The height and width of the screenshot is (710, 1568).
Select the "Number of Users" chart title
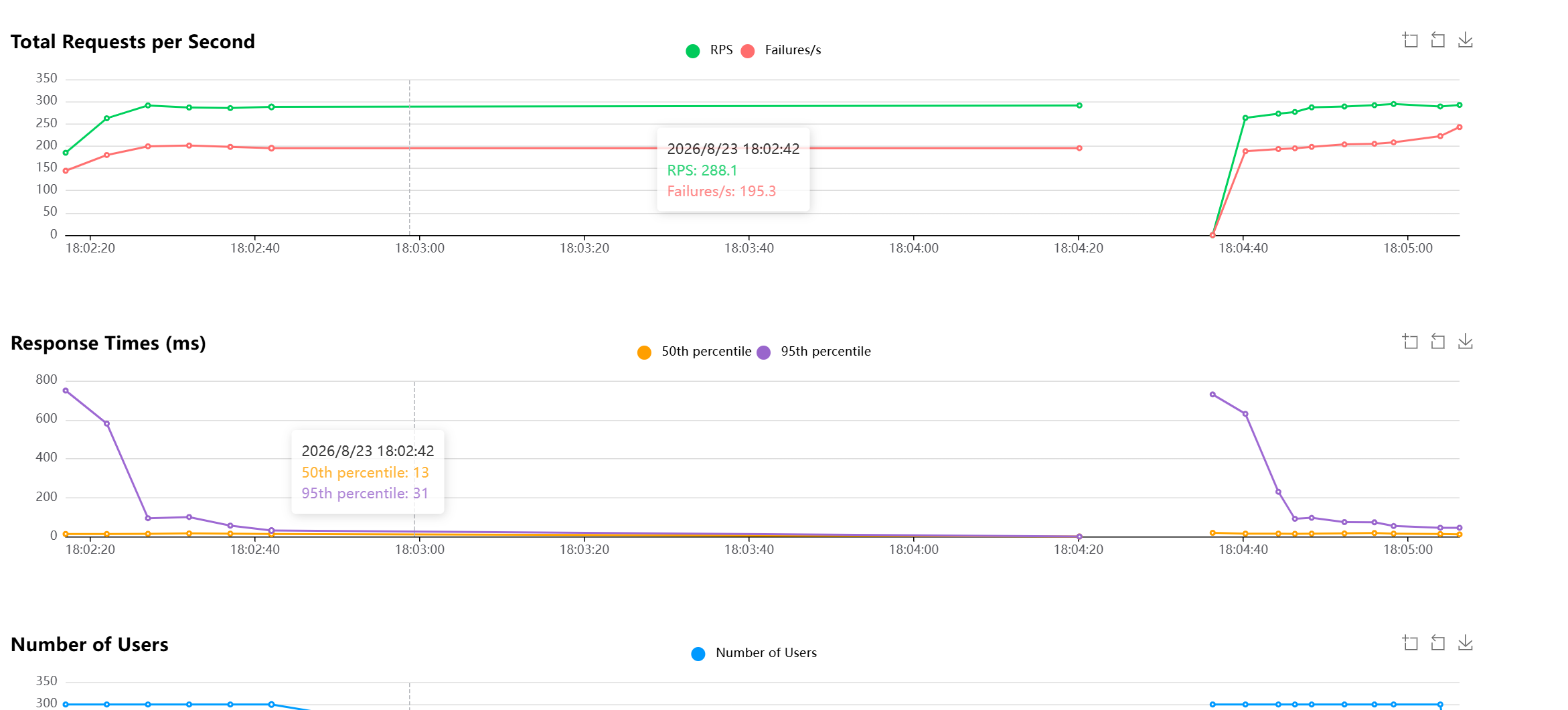pyautogui.click(x=90, y=644)
